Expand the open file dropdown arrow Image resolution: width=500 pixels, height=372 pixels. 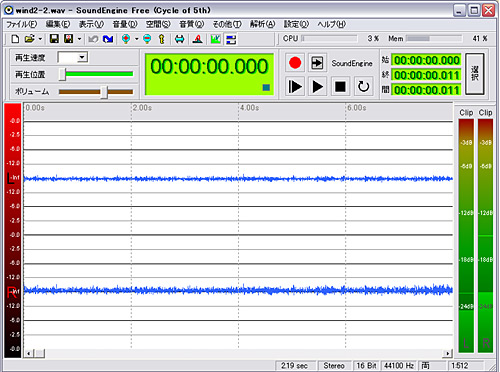point(40,39)
